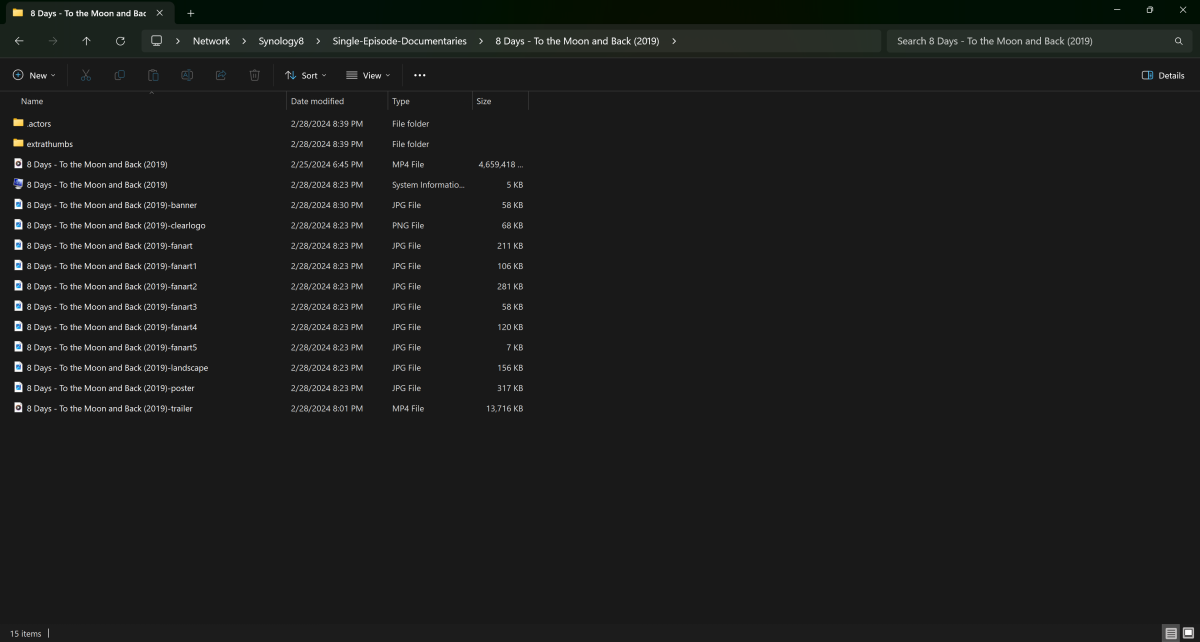
Task: Click the Delete trash can icon
Action: pos(255,75)
